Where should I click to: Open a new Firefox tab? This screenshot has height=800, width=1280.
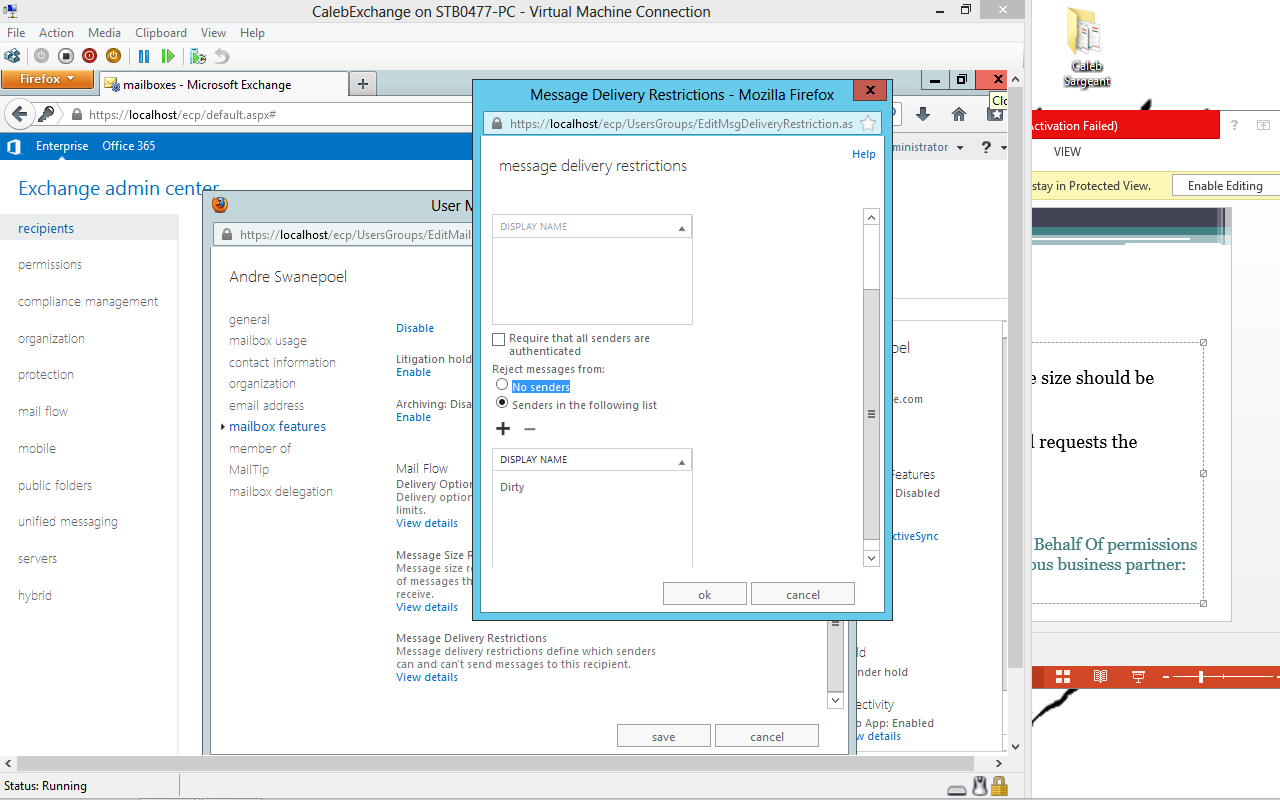tap(362, 84)
